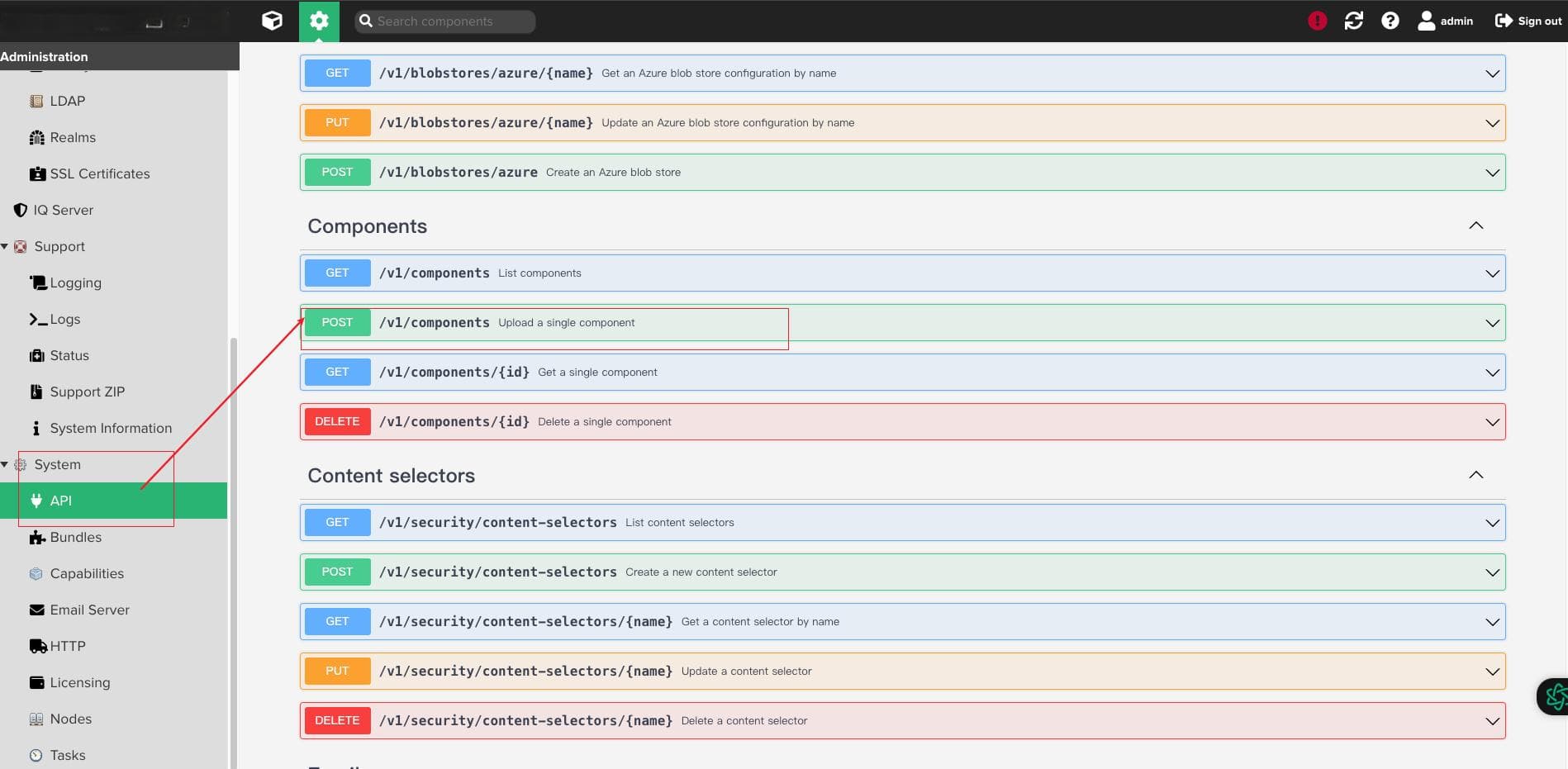Open the Email Server menu item
The width and height of the screenshot is (1568, 769).
point(114,610)
